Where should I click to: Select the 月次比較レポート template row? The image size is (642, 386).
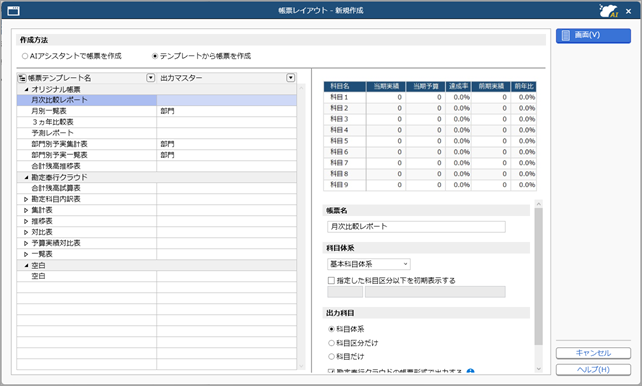[157, 100]
